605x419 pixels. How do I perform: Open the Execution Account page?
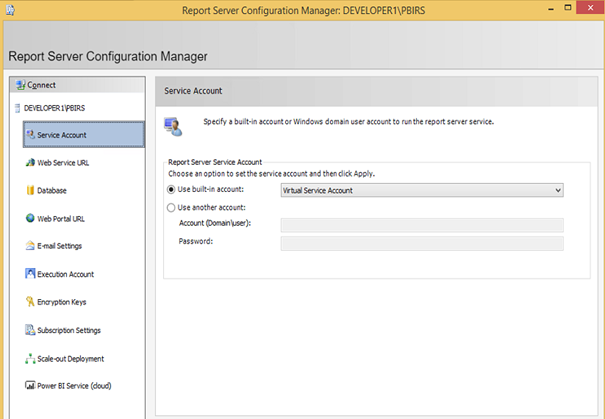(66, 274)
